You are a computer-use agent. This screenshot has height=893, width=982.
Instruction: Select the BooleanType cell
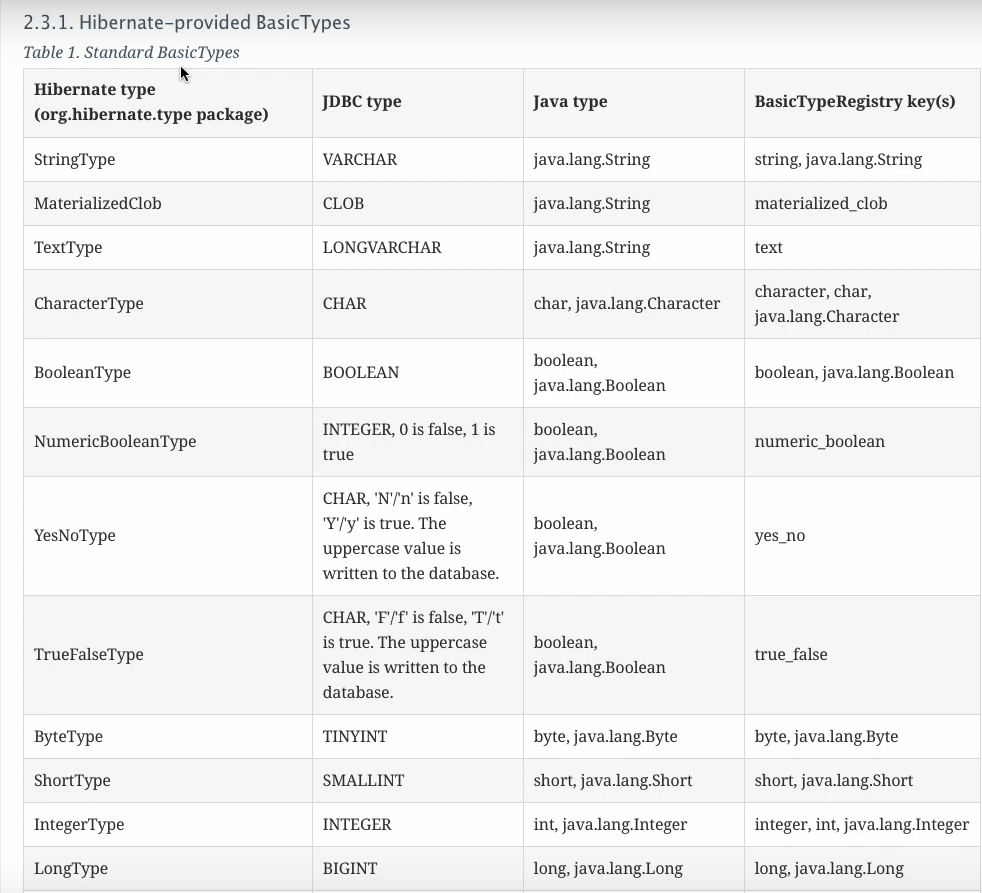pyautogui.click(x=168, y=373)
